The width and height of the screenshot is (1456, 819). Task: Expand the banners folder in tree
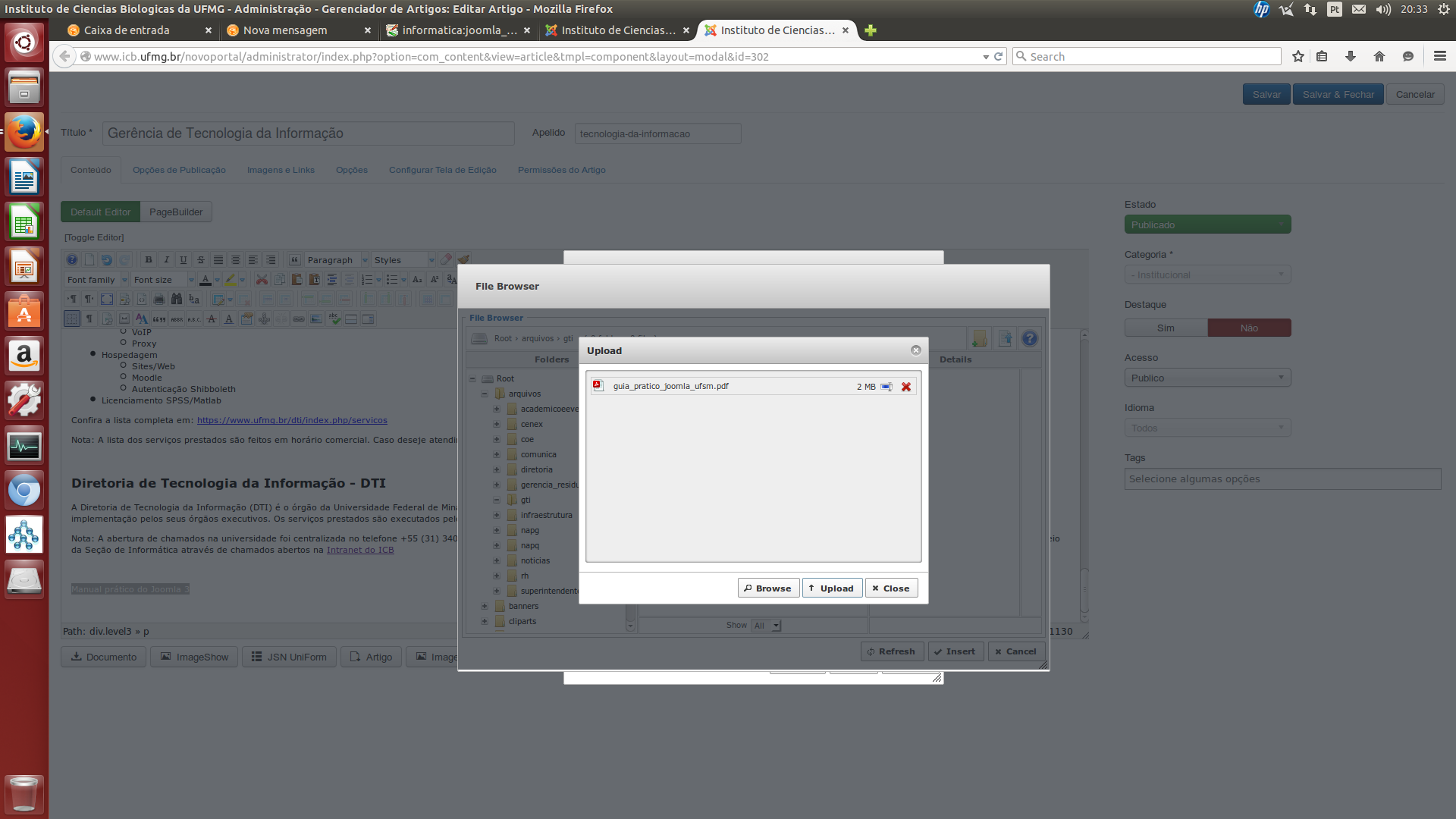click(x=485, y=606)
